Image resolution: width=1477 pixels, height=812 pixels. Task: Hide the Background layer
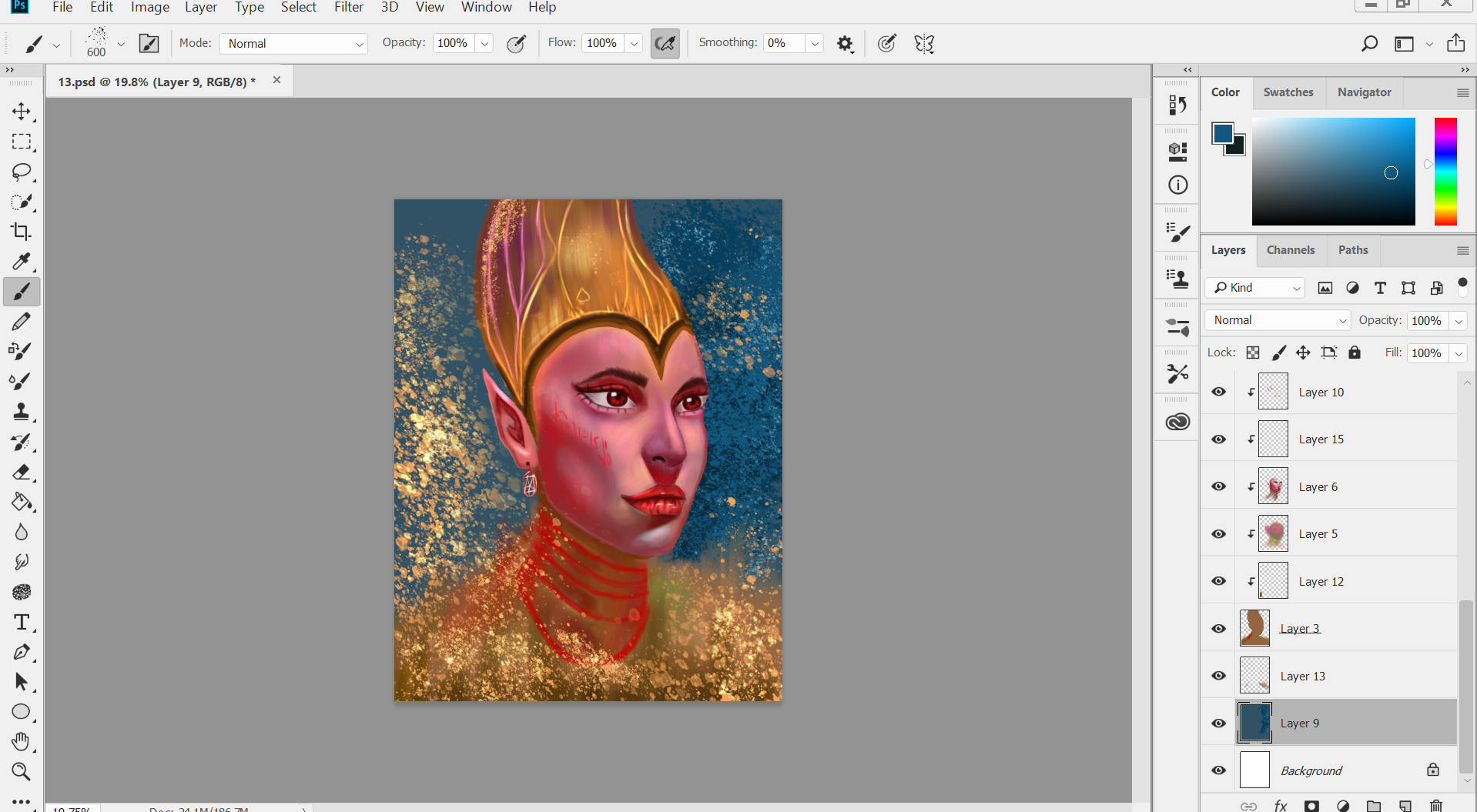[1218, 770]
